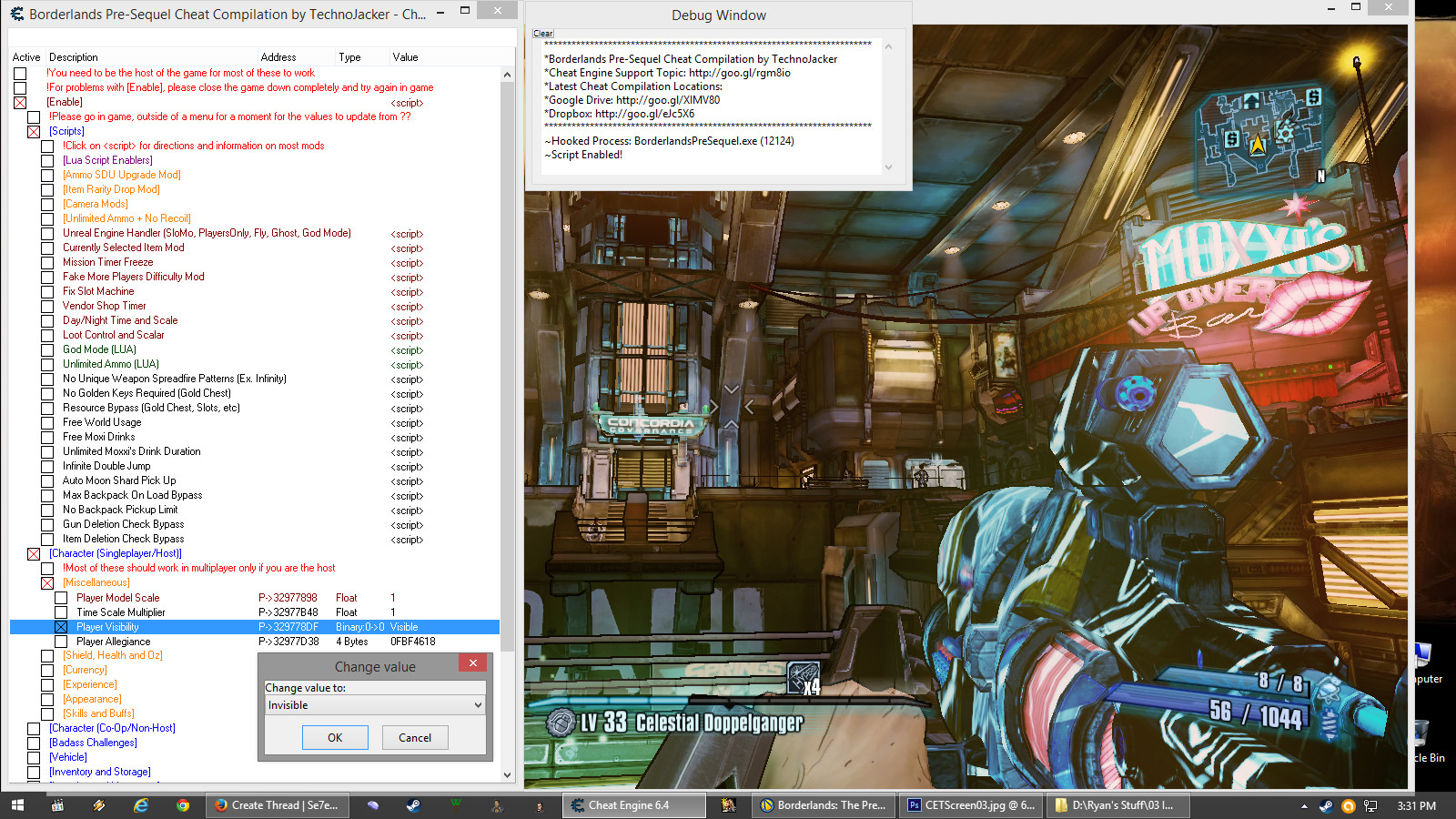Show hidden system tray icons arrow
The image size is (1456, 819).
pyautogui.click(x=1304, y=806)
